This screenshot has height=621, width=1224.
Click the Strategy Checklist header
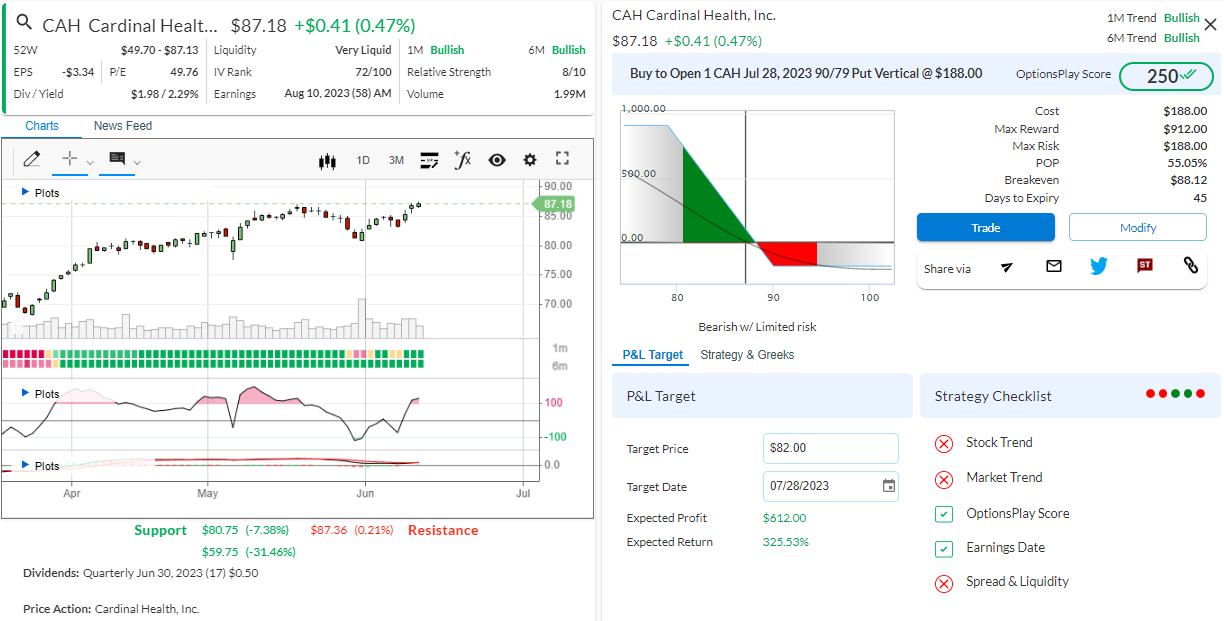coord(993,396)
